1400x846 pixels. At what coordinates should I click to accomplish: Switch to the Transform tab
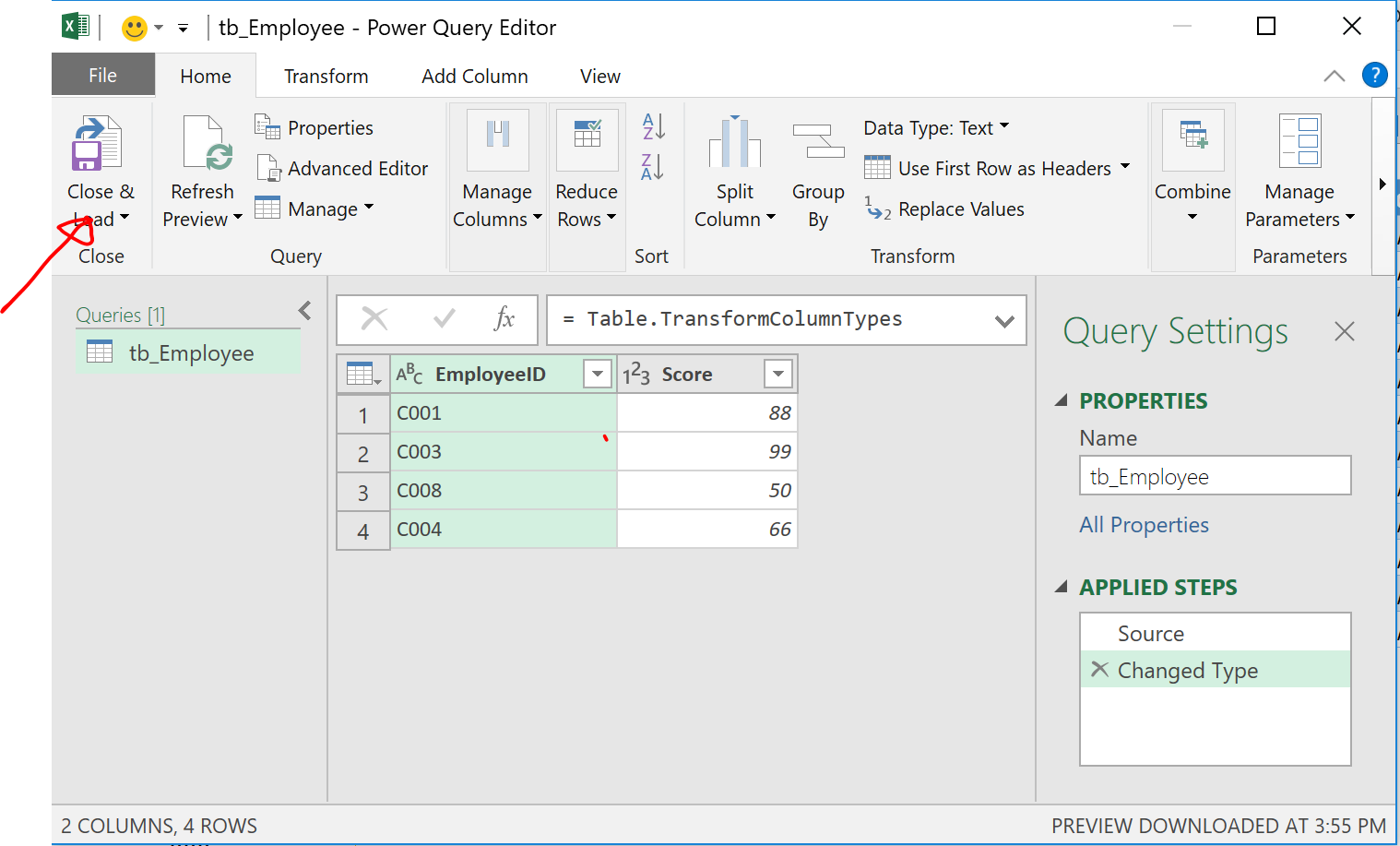pos(326,77)
